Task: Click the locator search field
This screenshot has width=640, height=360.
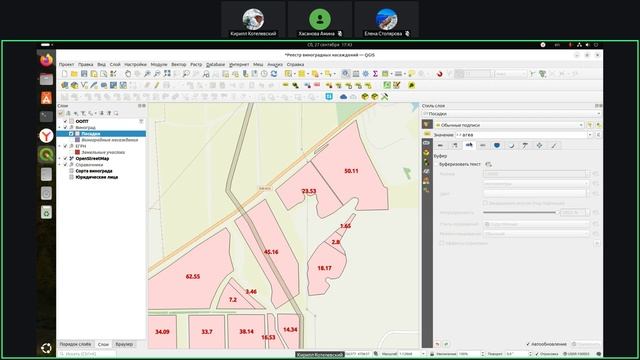Action: [x=87, y=354]
